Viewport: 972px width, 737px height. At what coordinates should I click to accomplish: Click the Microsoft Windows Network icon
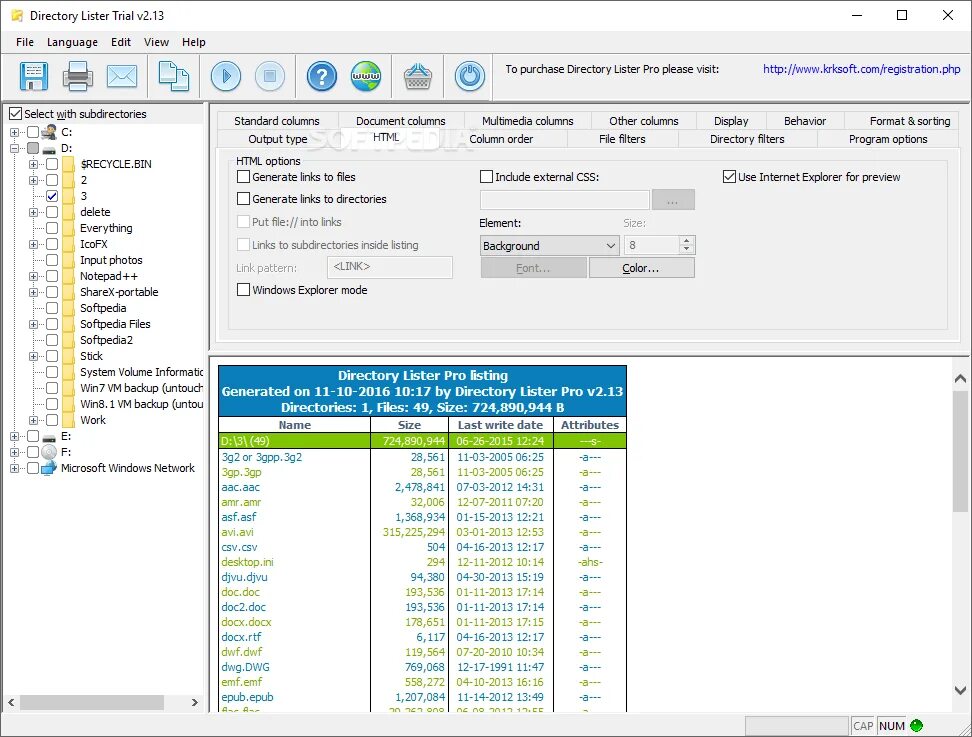(49, 469)
